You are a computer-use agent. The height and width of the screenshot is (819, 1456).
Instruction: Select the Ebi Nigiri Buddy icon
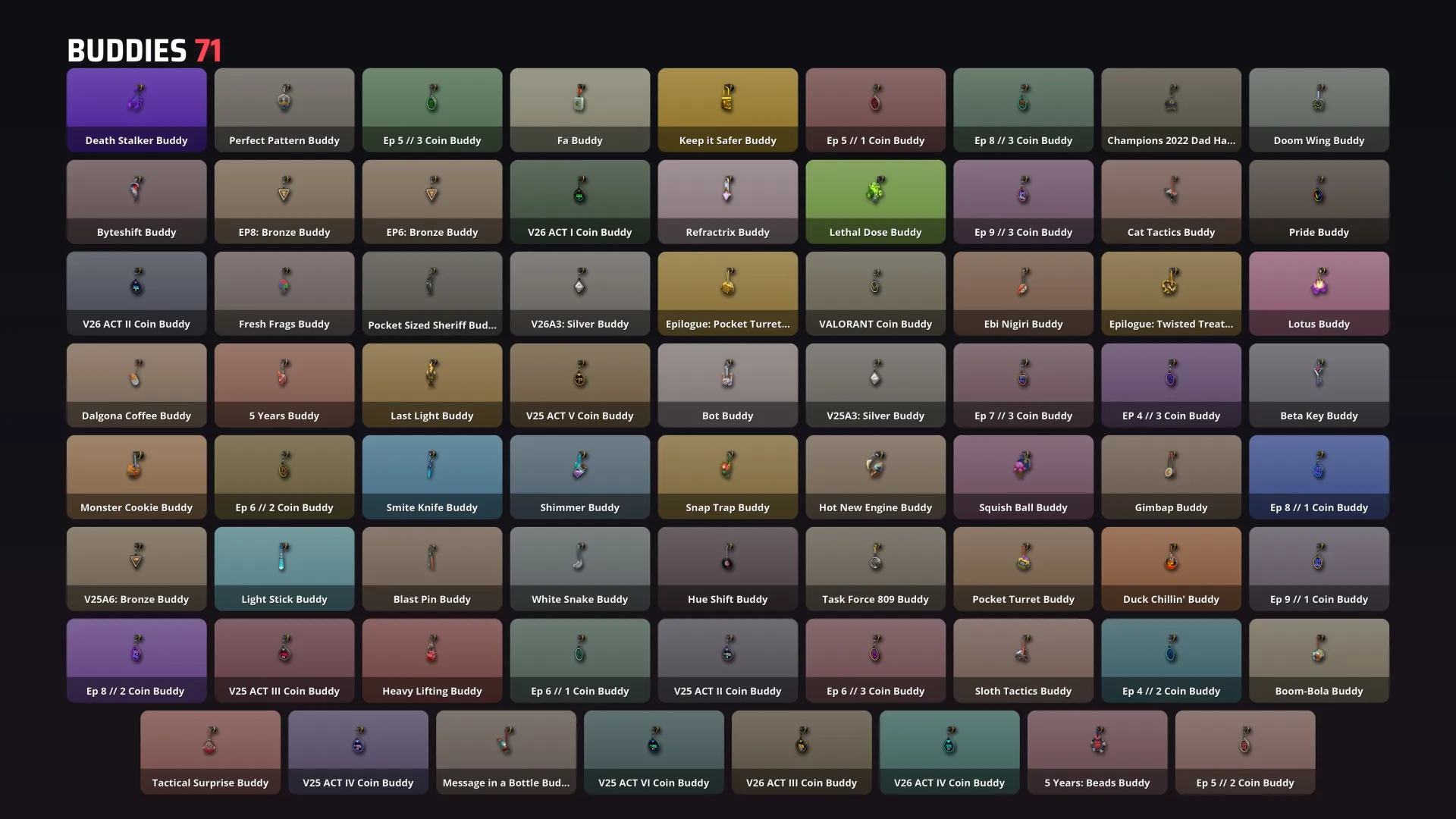(1024, 282)
